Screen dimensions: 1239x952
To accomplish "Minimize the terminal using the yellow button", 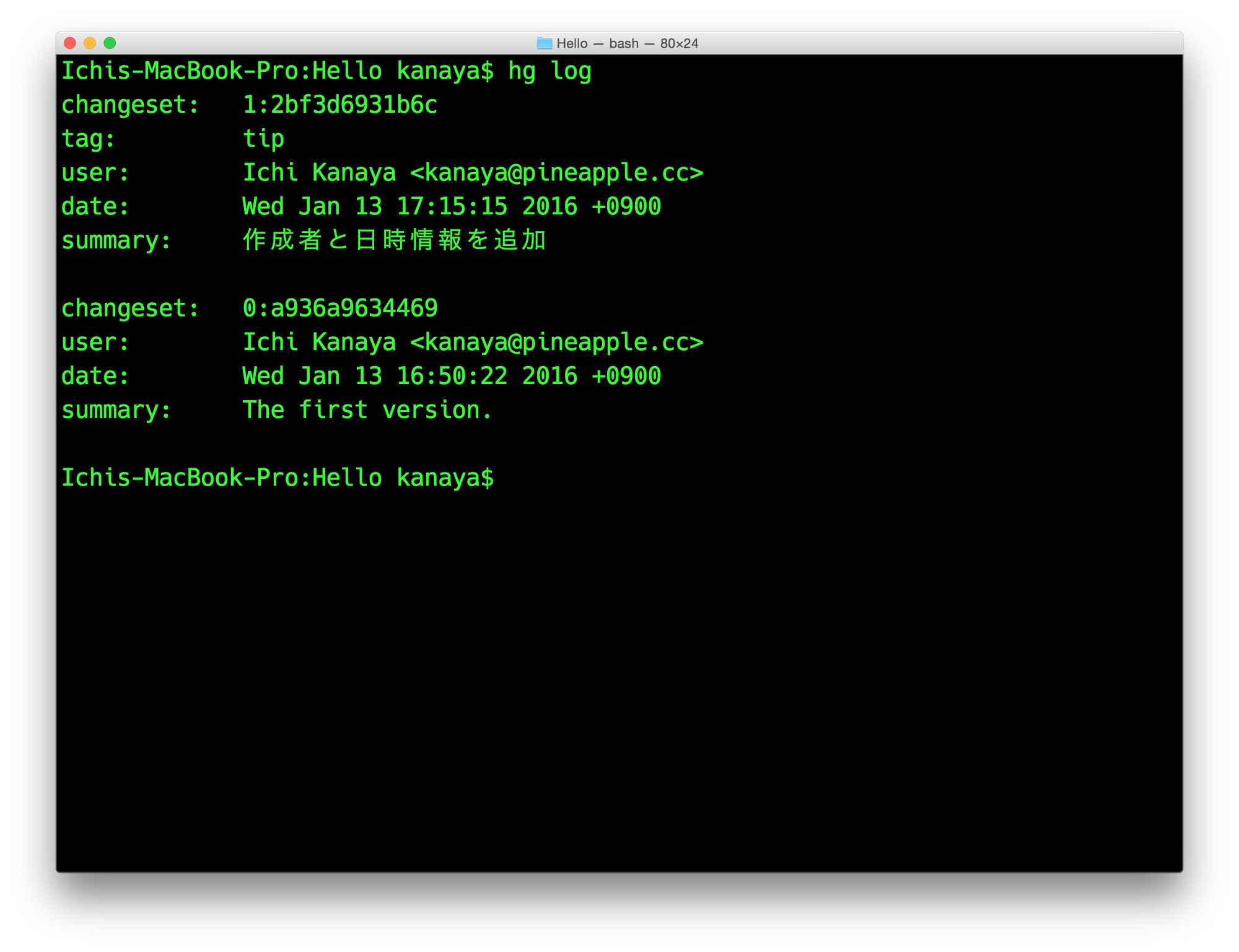I will (90, 43).
